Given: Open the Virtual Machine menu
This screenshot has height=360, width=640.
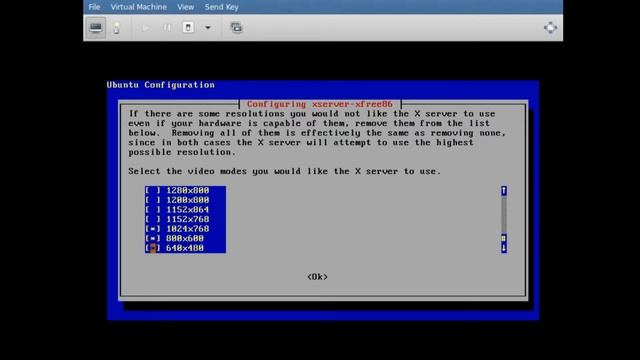Looking at the screenshot, I should [138, 7].
